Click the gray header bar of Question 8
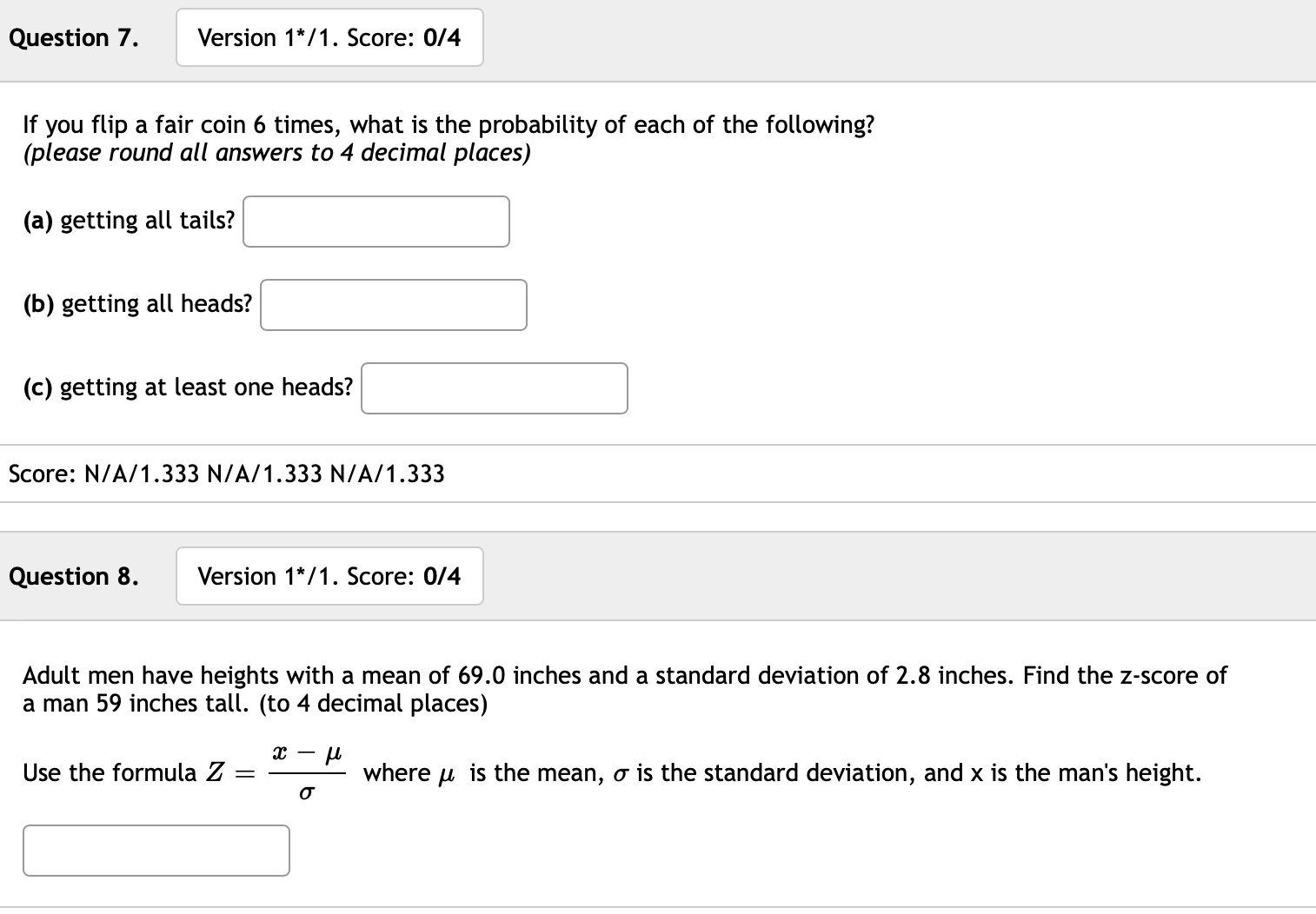Image resolution: width=1316 pixels, height=914 pixels. pos(869,576)
